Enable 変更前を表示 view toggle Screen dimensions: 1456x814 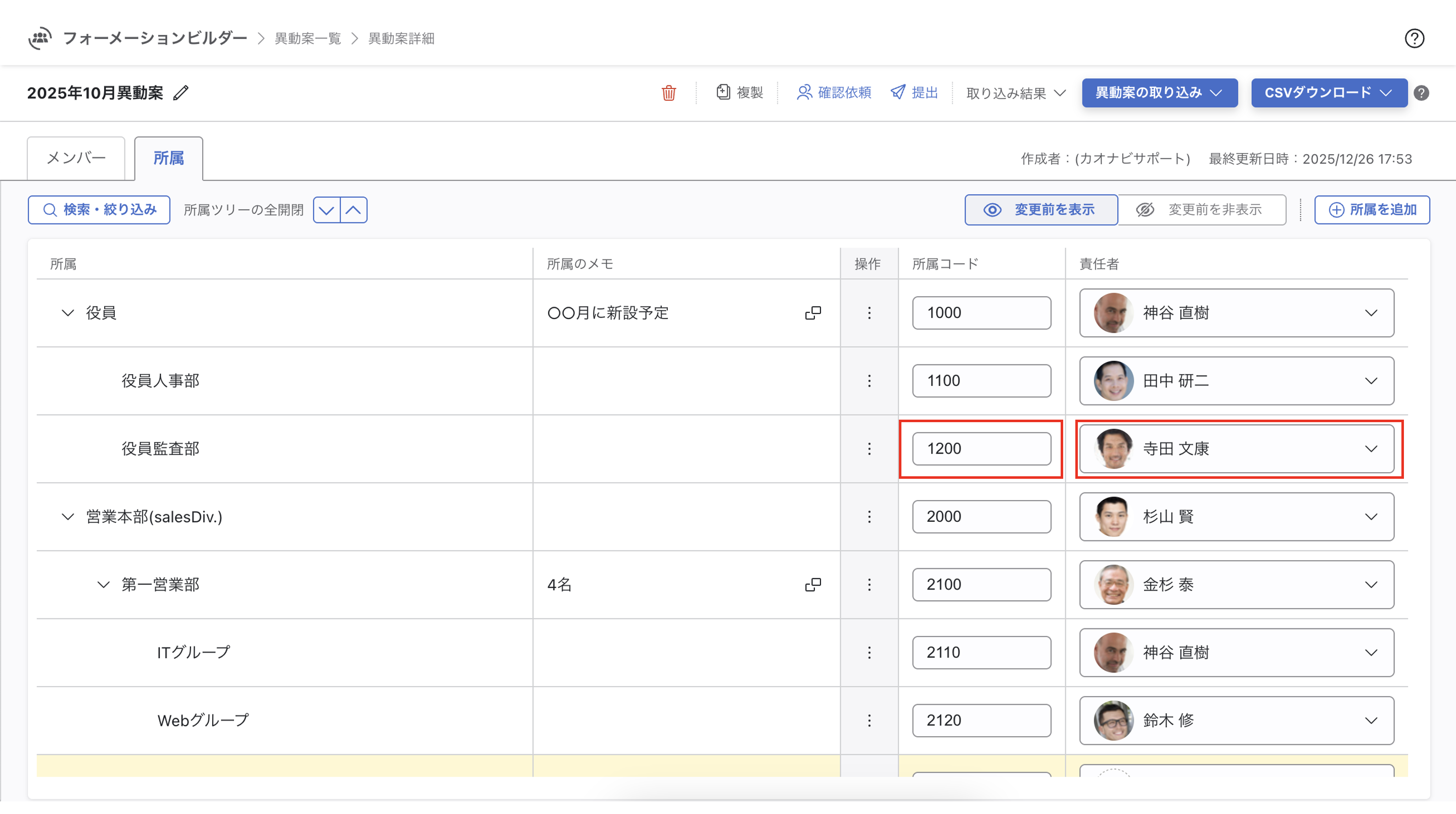pyautogui.click(x=1040, y=210)
